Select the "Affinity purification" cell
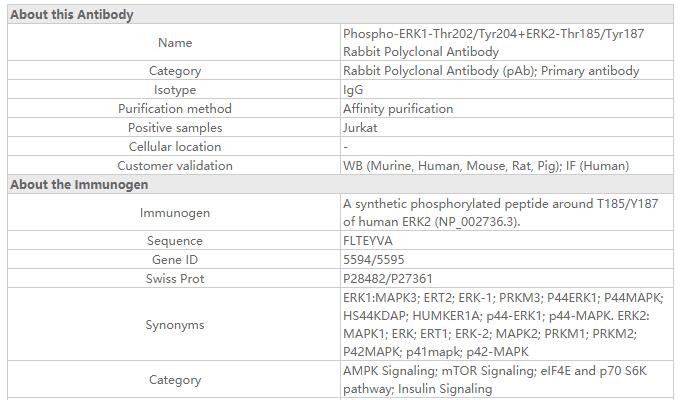The image size is (689, 400). pyautogui.click(x=397, y=109)
